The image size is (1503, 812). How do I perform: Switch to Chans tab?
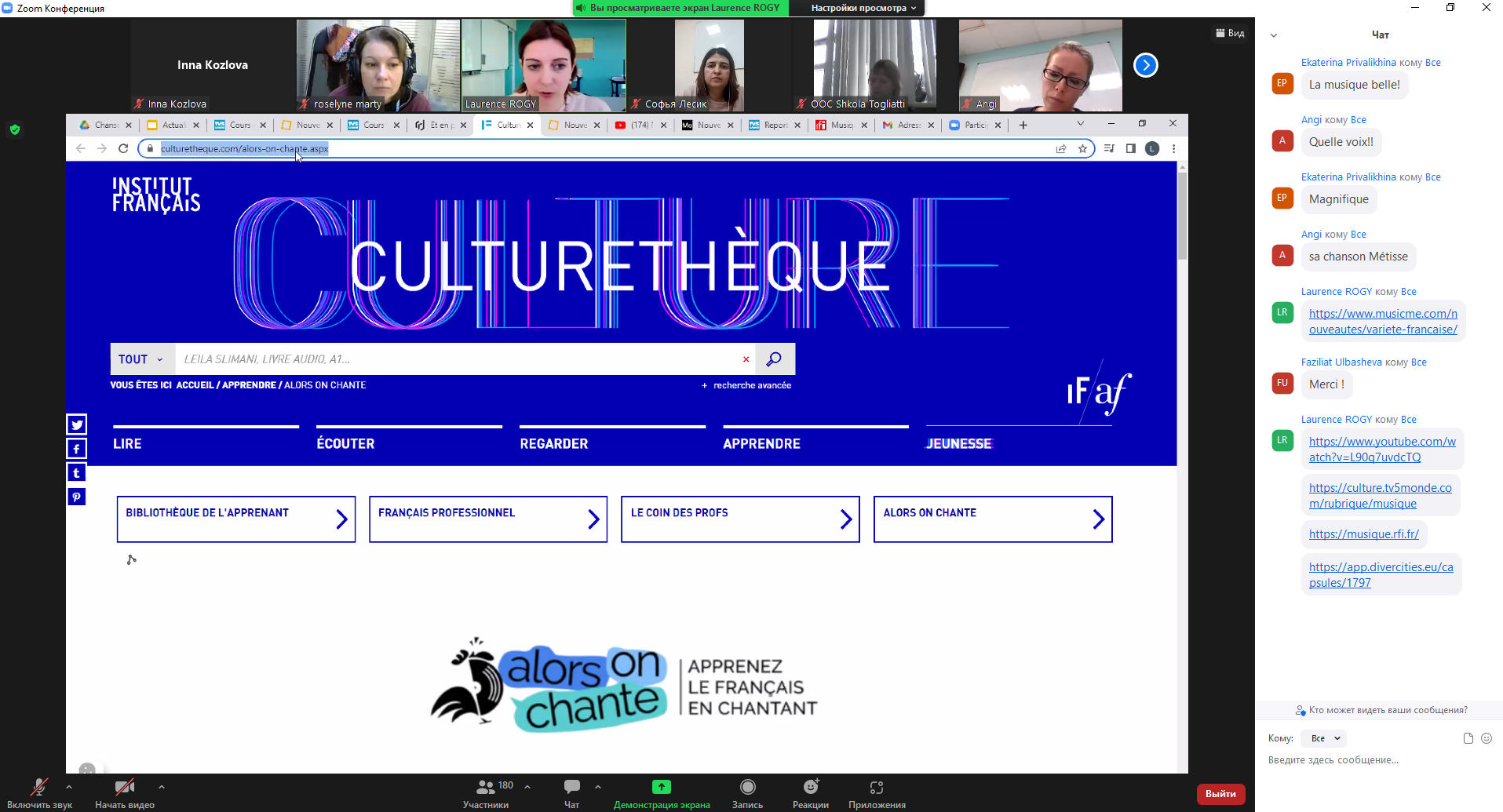(105, 125)
